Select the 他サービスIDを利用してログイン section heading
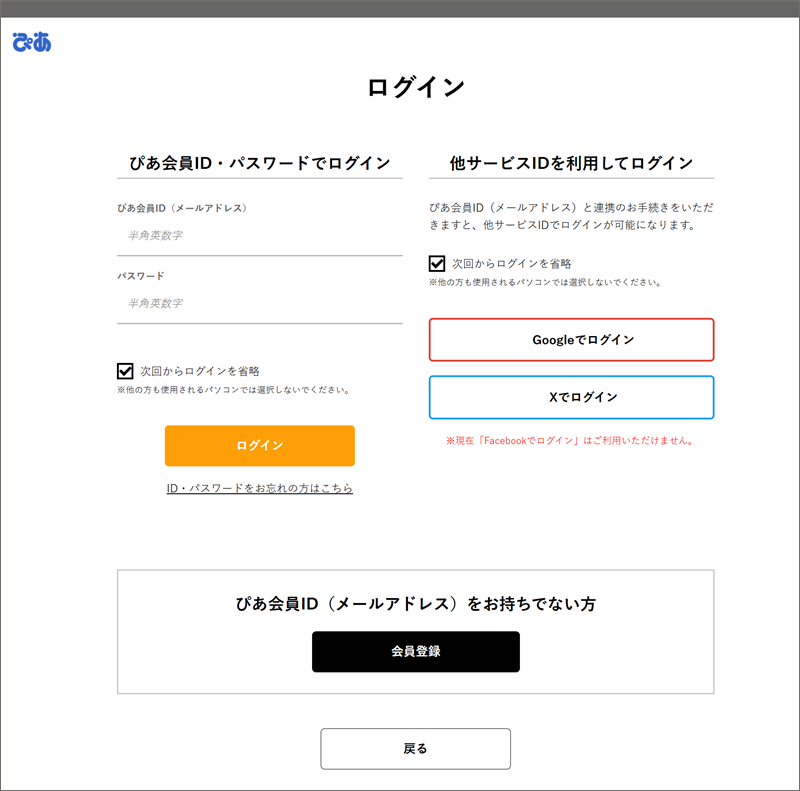Image resolution: width=800 pixels, height=791 pixels. point(571,163)
